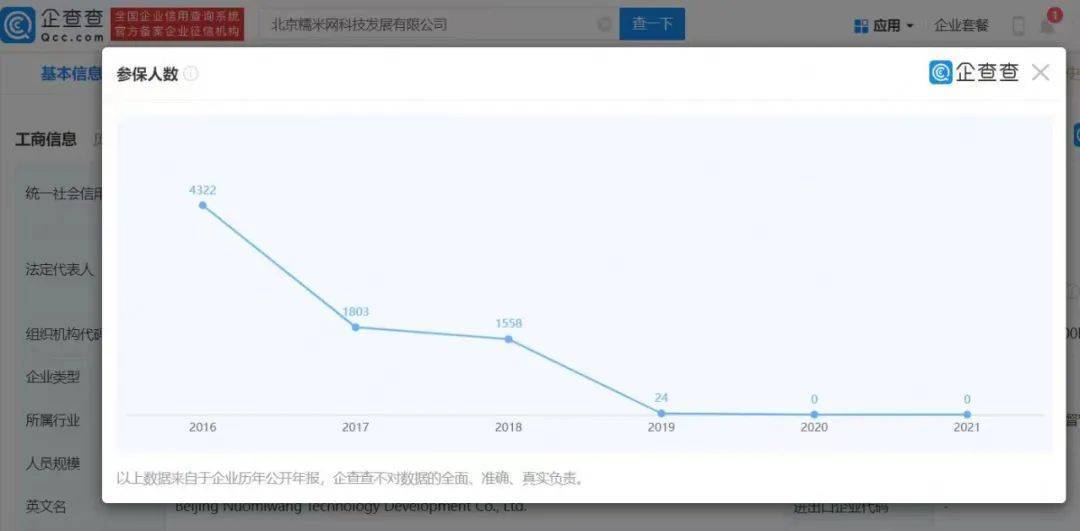Click the 2021 data point 0
The width and height of the screenshot is (1080, 531).
pyautogui.click(x=967, y=415)
